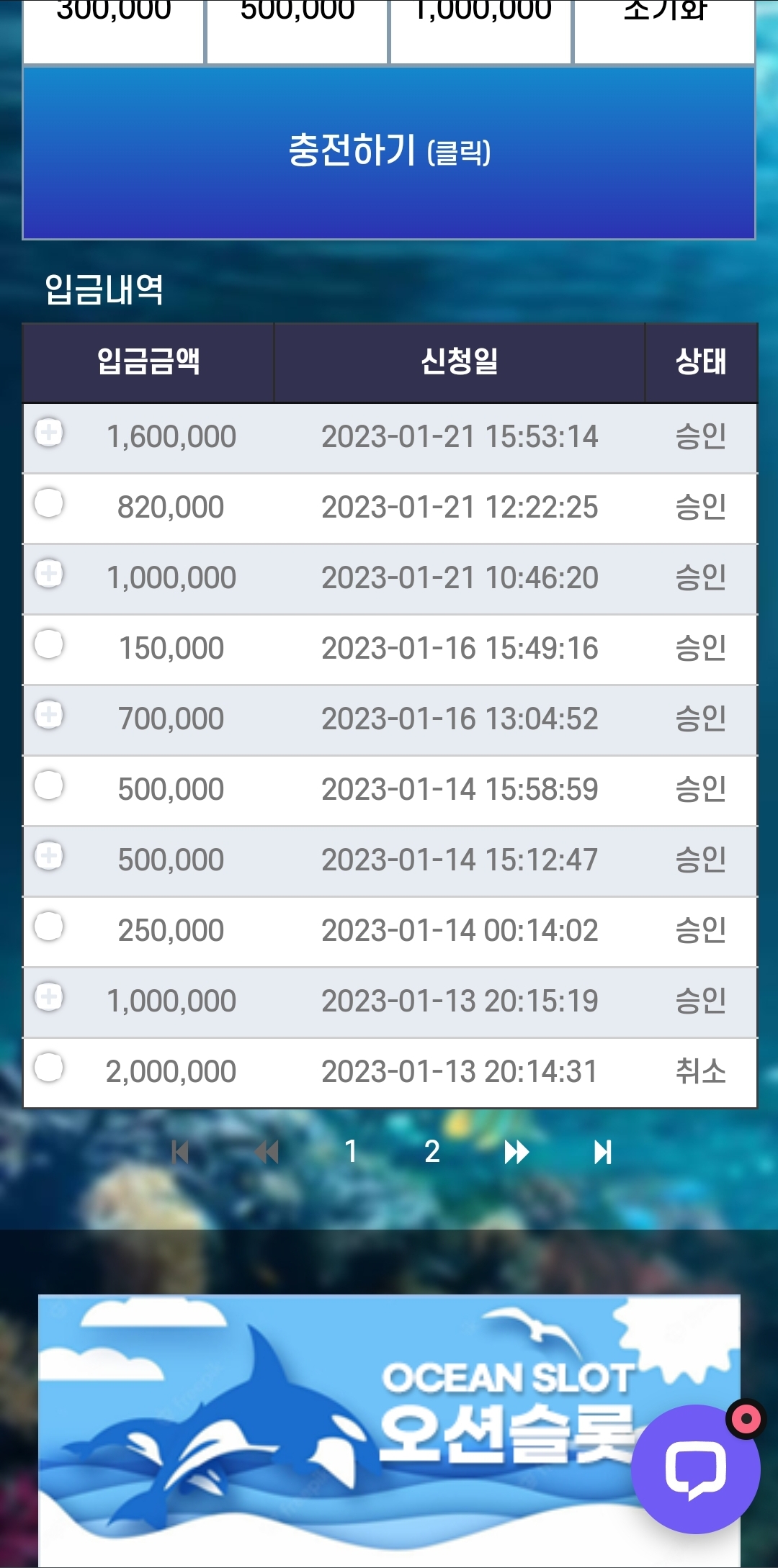Go to first page arrow
The width and height of the screenshot is (778, 1568).
pyautogui.click(x=180, y=1152)
